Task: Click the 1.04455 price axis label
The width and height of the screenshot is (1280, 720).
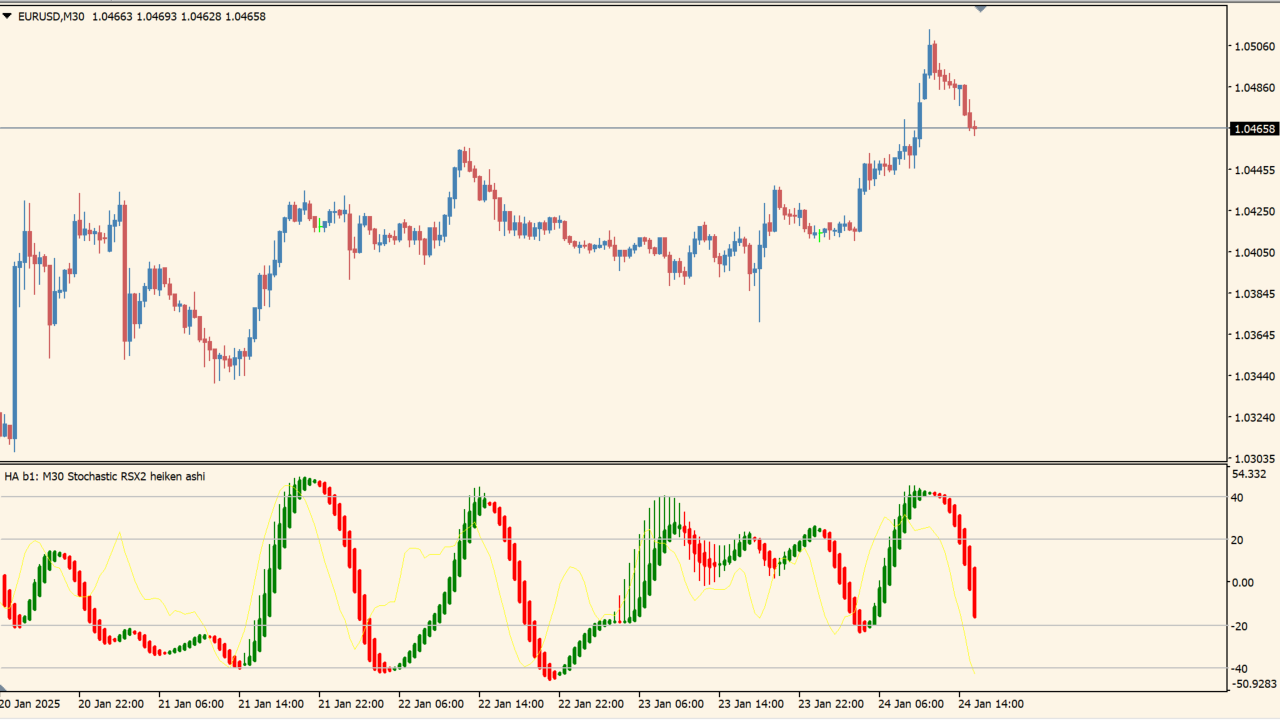Action: click(x=1254, y=170)
